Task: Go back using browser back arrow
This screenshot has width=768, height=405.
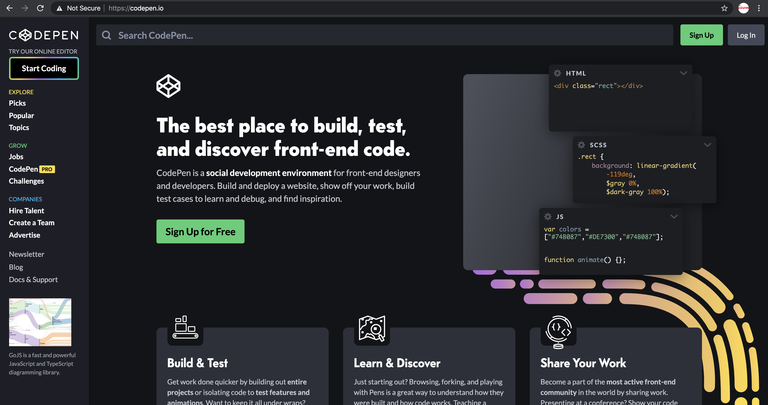Action: [x=9, y=8]
